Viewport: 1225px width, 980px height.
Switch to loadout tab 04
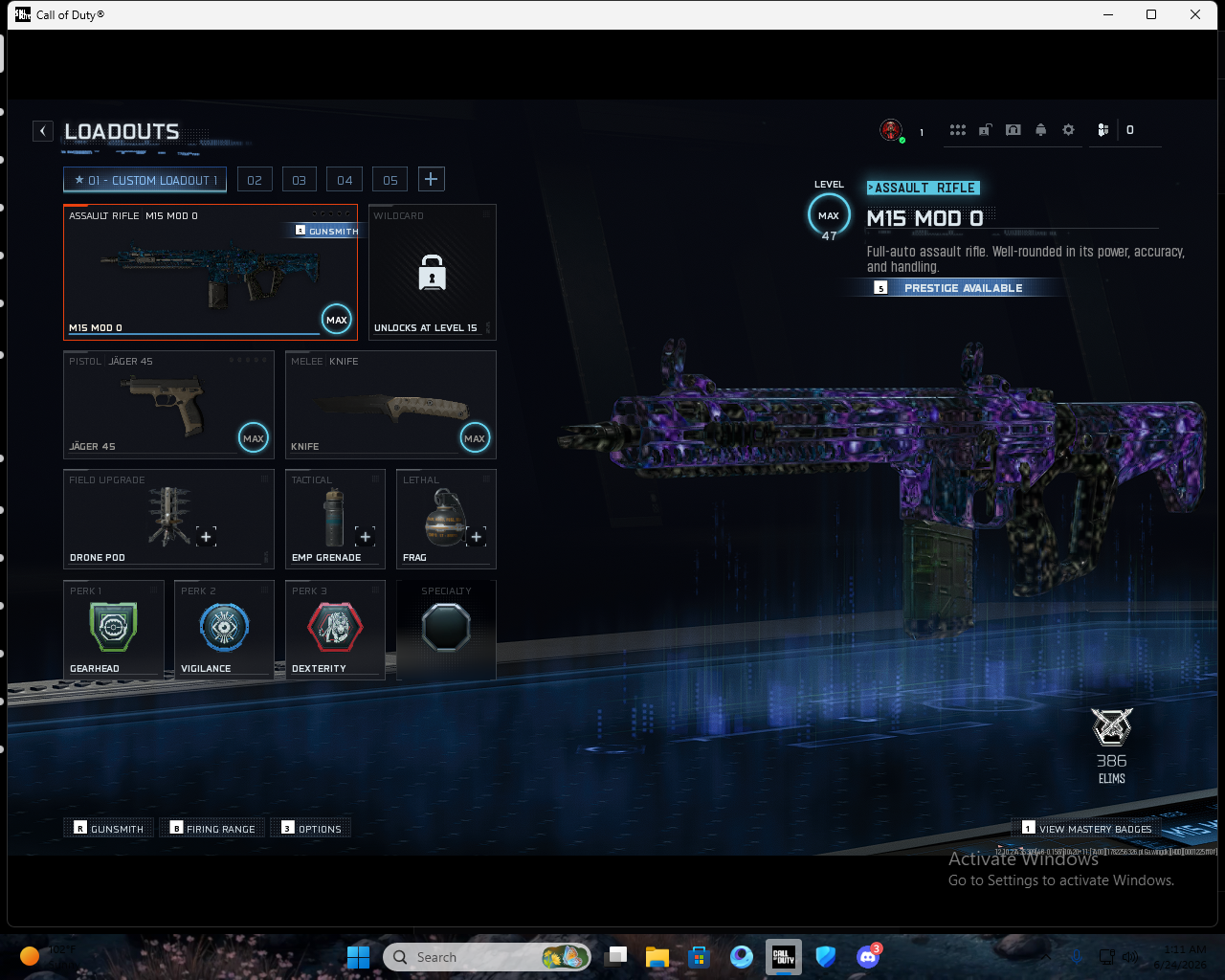tap(345, 180)
